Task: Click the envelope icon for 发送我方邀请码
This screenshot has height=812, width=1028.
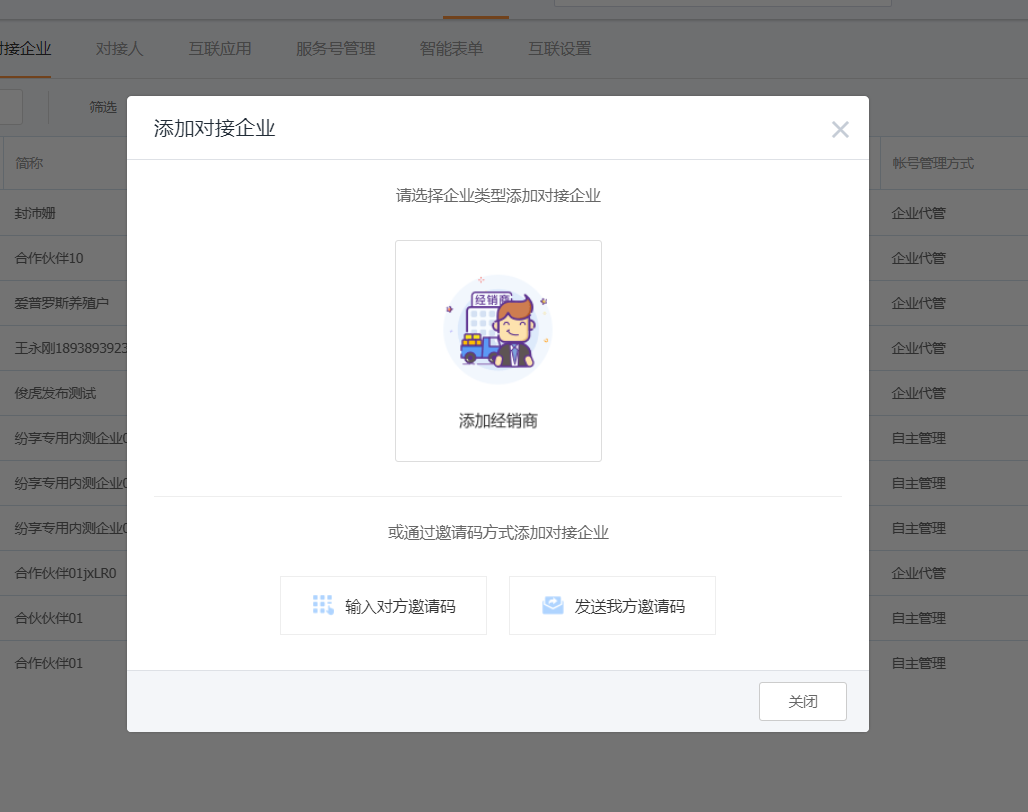Action: coord(553,605)
